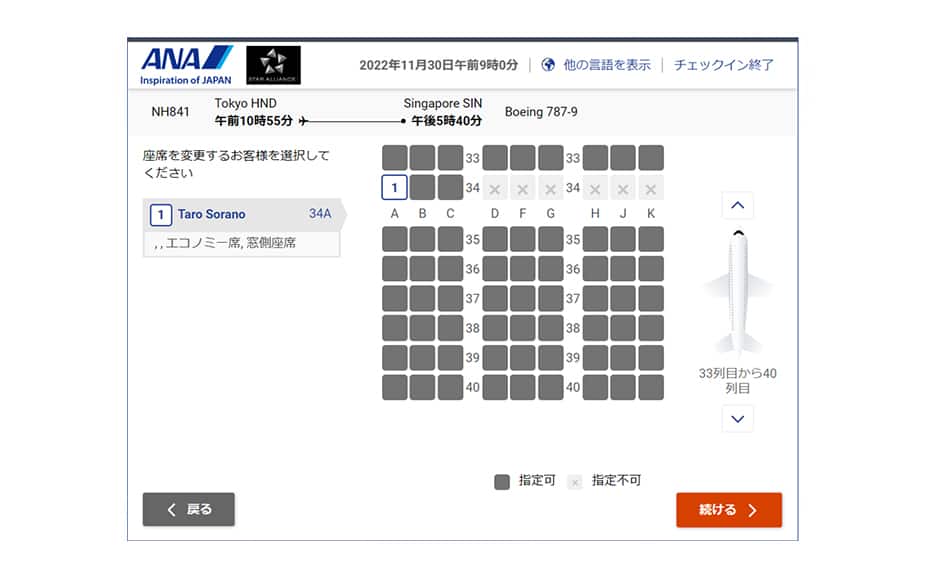Click the Star Alliance logo
Viewport: 930px width, 575px height.
[273, 65]
